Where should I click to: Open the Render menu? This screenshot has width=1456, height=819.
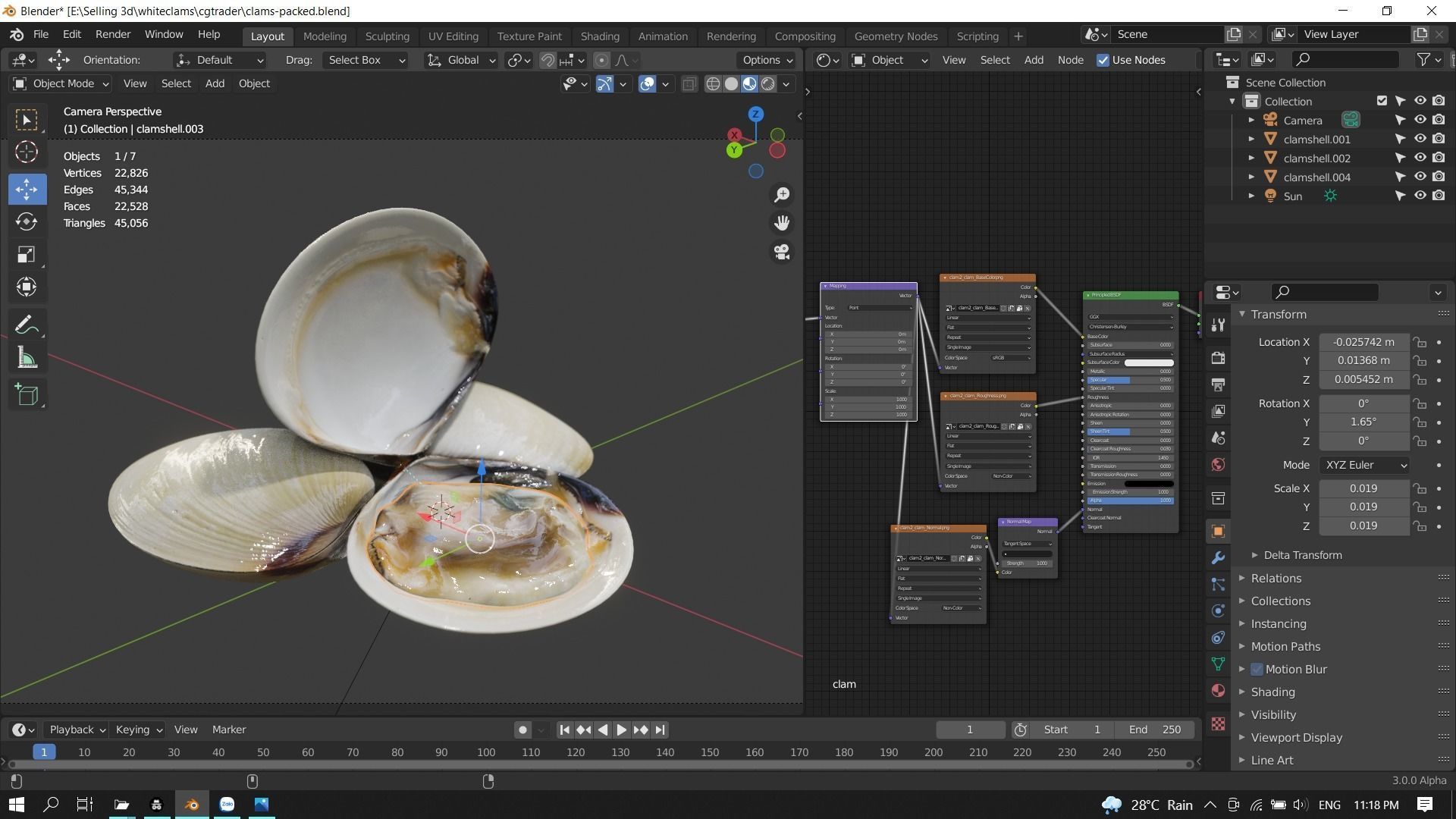pyautogui.click(x=113, y=35)
